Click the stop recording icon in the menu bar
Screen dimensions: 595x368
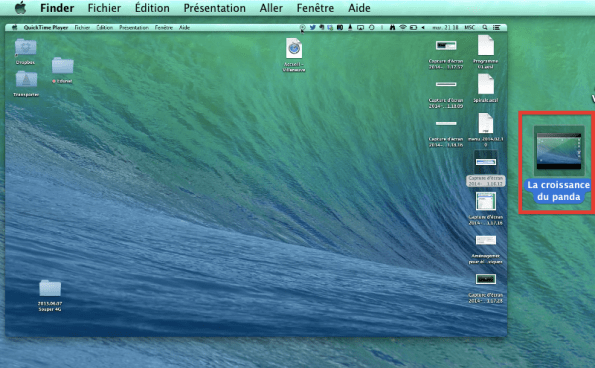pos(302,27)
